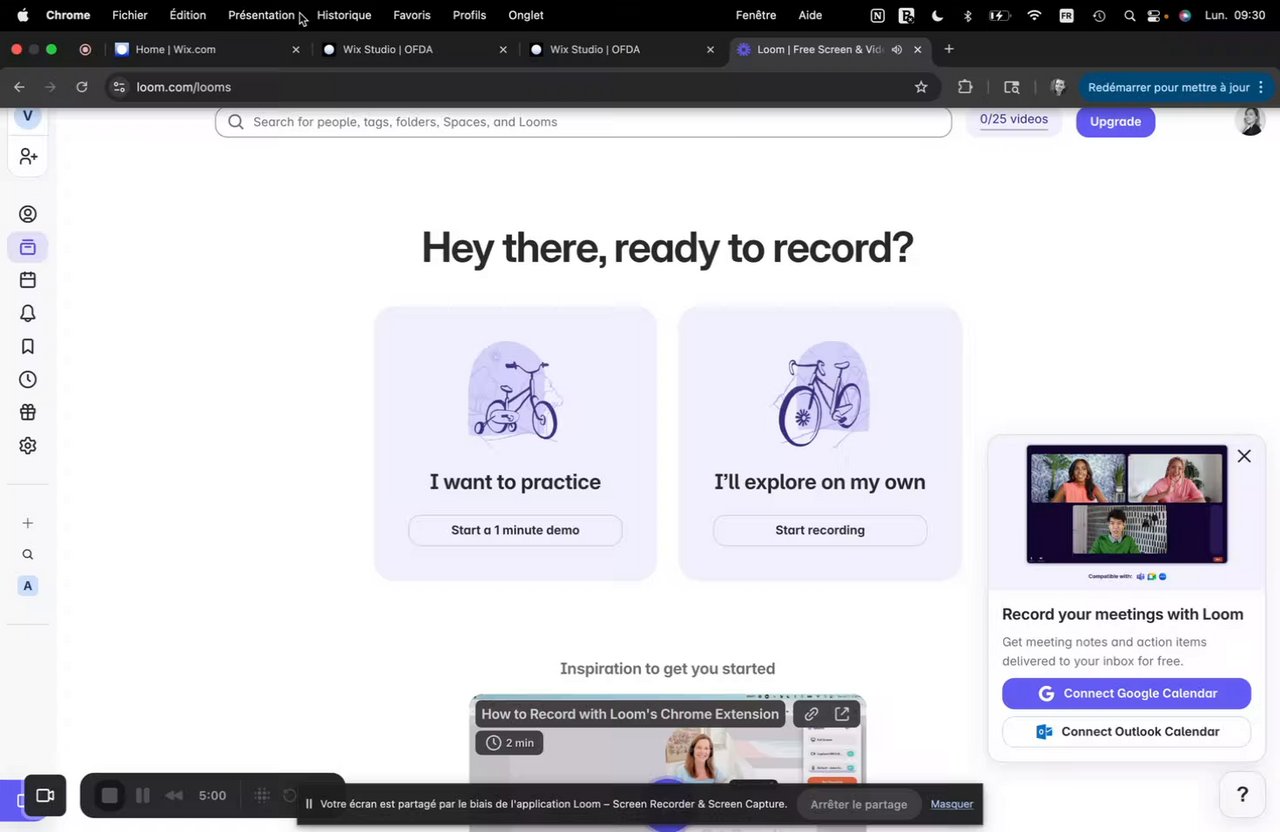Image resolution: width=1280 pixels, height=832 pixels.
Task: Close the 'Record your meetings with Loom' popup
Action: (1244, 456)
